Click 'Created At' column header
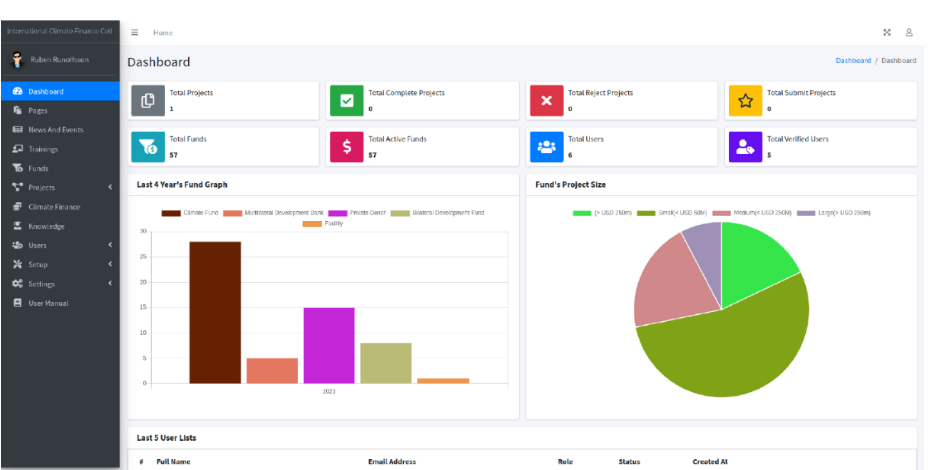Screen dimensions: 934x470 coord(710,462)
